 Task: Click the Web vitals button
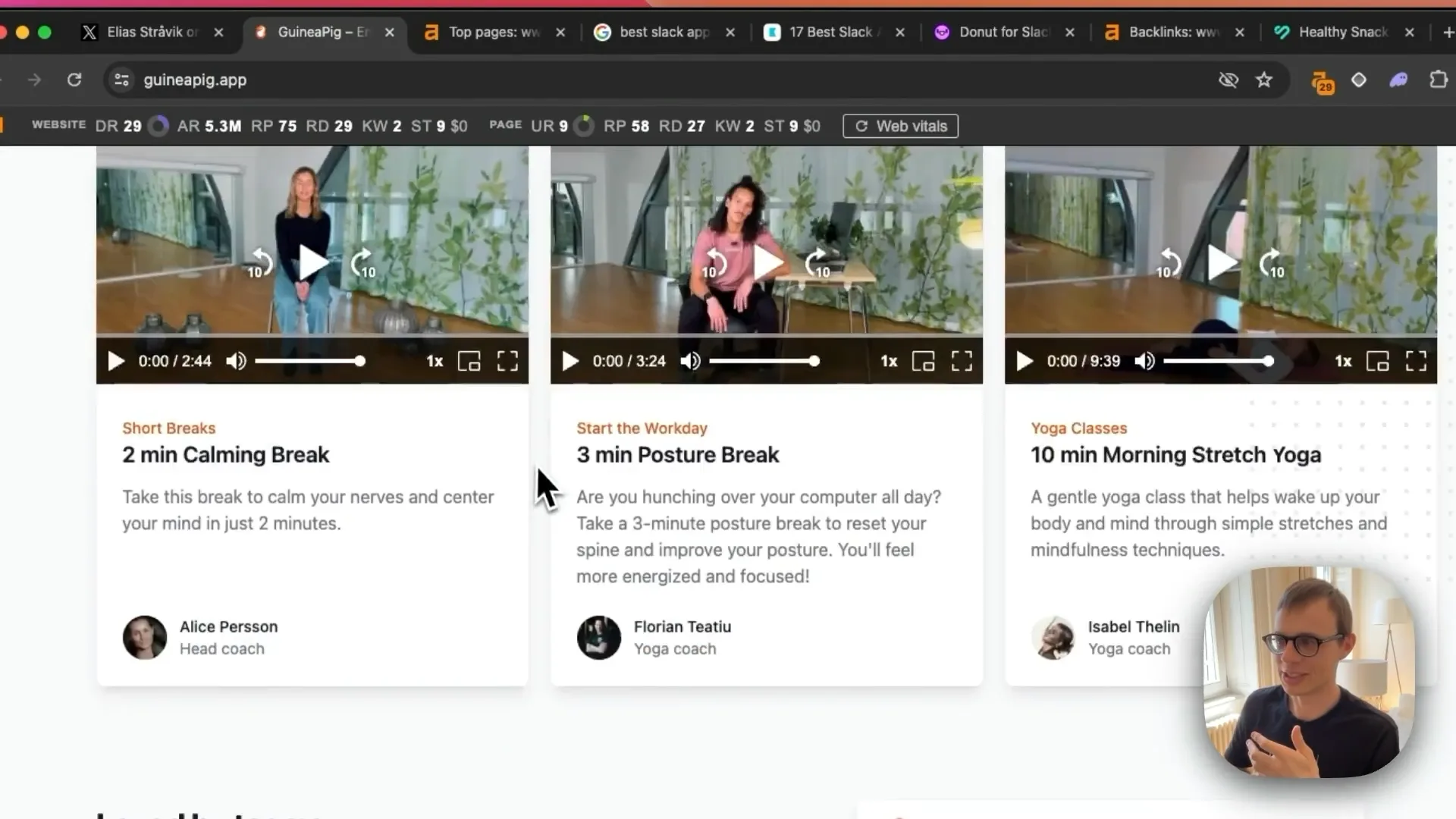coord(900,126)
